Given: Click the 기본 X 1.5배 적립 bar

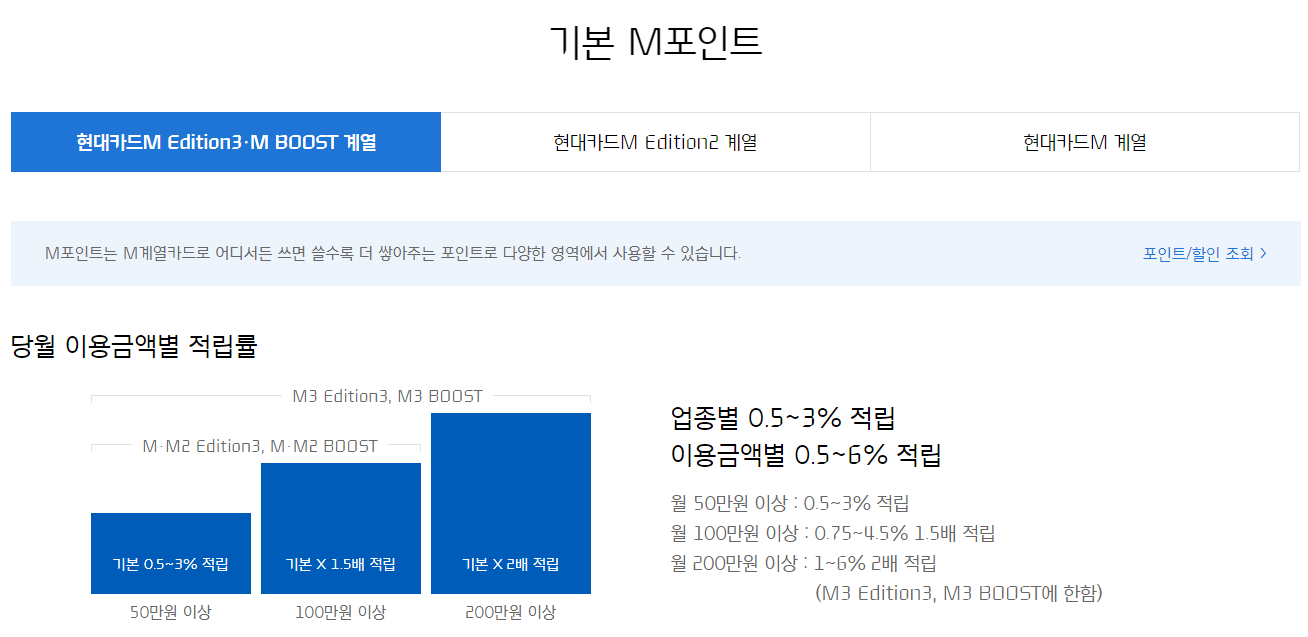Looking at the screenshot, I should tap(341, 528).
